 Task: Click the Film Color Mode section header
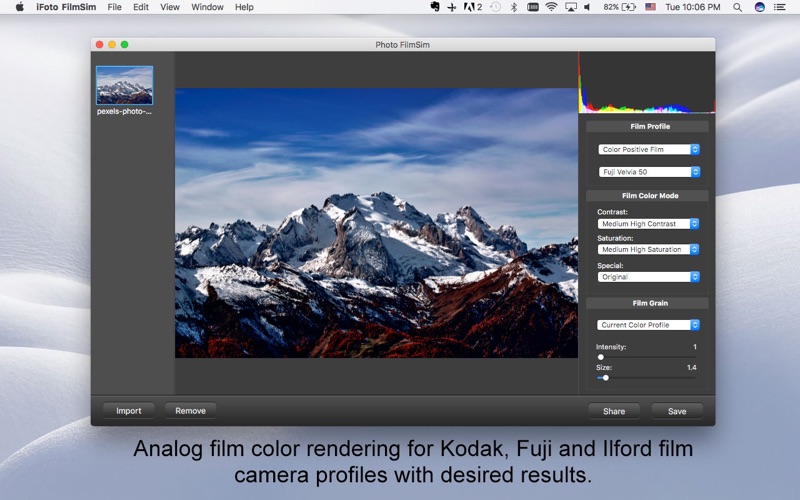point(647,196)
